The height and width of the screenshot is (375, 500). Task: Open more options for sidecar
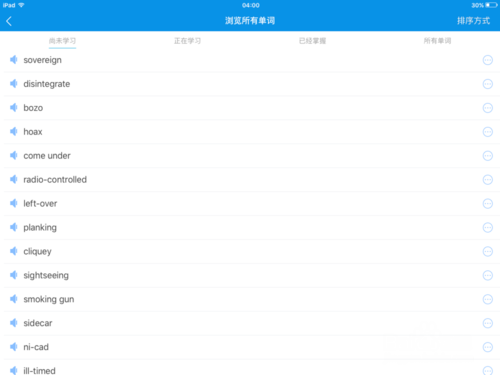[488, 323]
